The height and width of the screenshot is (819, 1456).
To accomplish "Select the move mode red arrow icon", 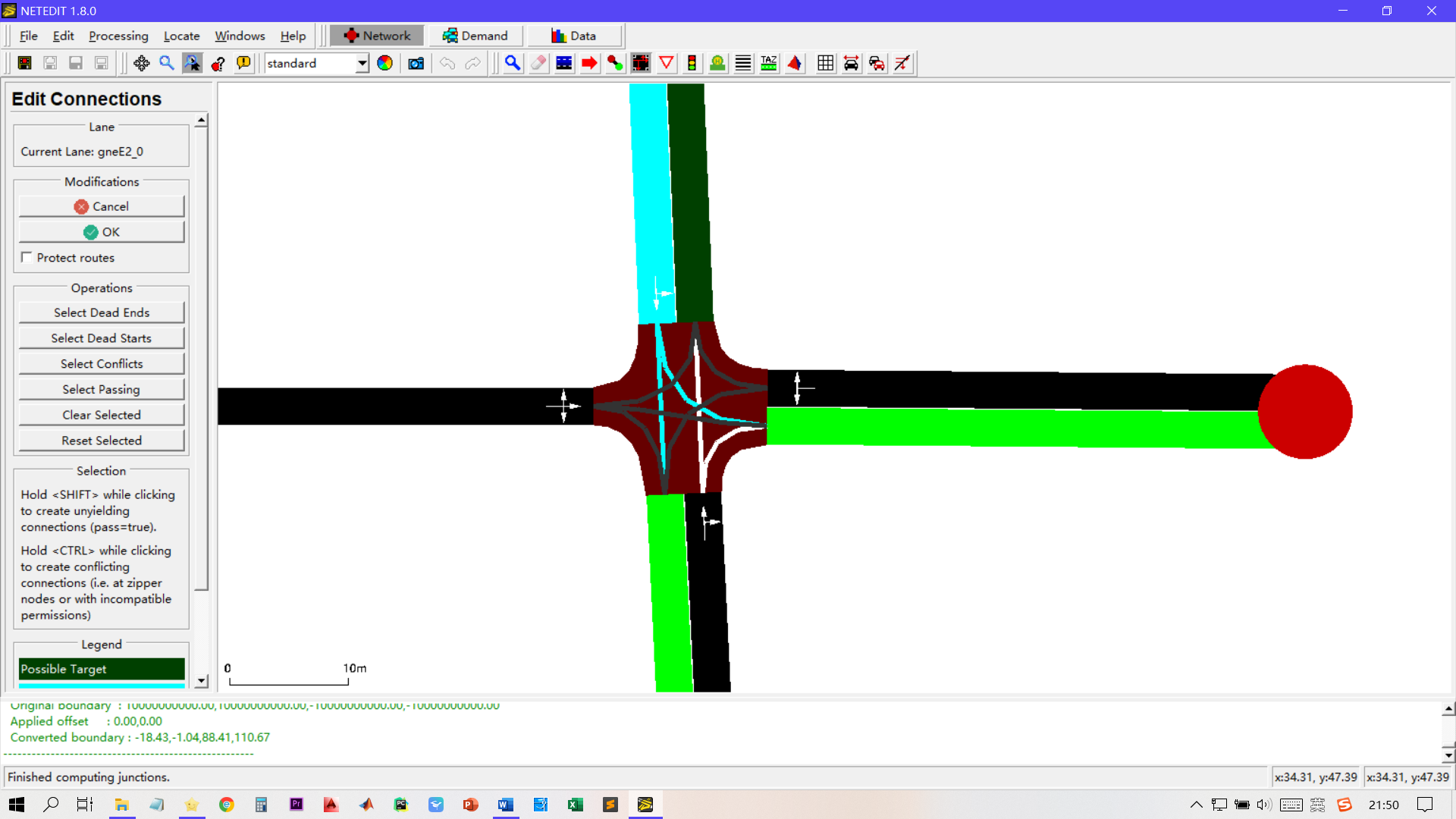I will click(589, 64).
